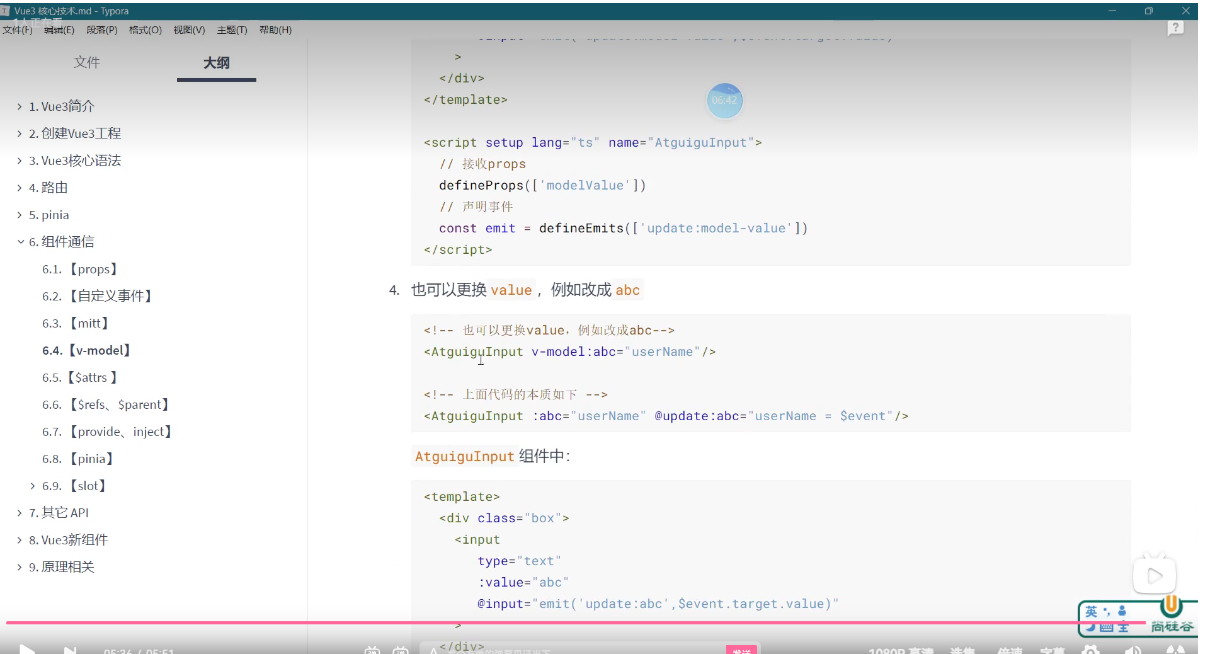Open the 编辑(E) menu
The height and width of the screenshot is (654, 1205).
click(x=59, y=30)
